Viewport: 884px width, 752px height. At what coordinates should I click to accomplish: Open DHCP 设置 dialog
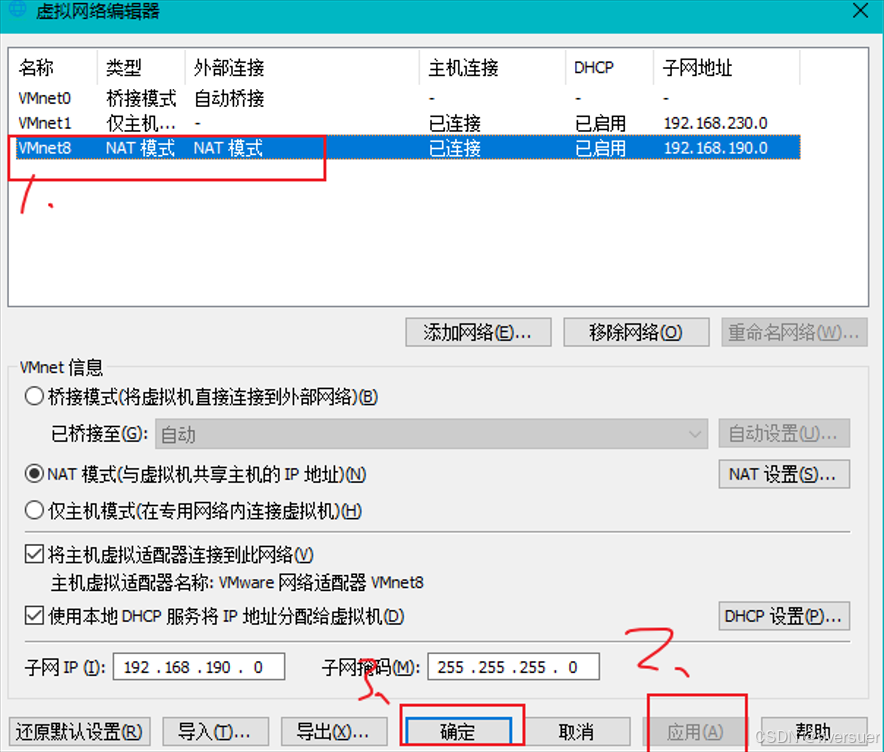(x=783, y=616)
